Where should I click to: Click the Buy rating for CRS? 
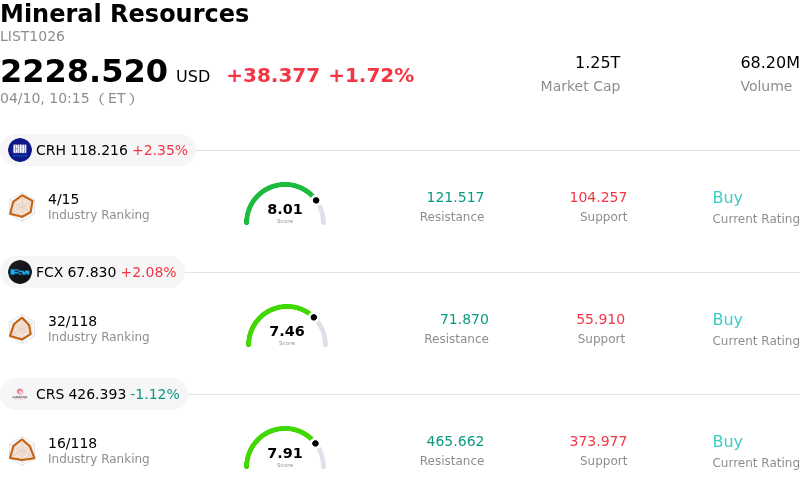point(727,442)
